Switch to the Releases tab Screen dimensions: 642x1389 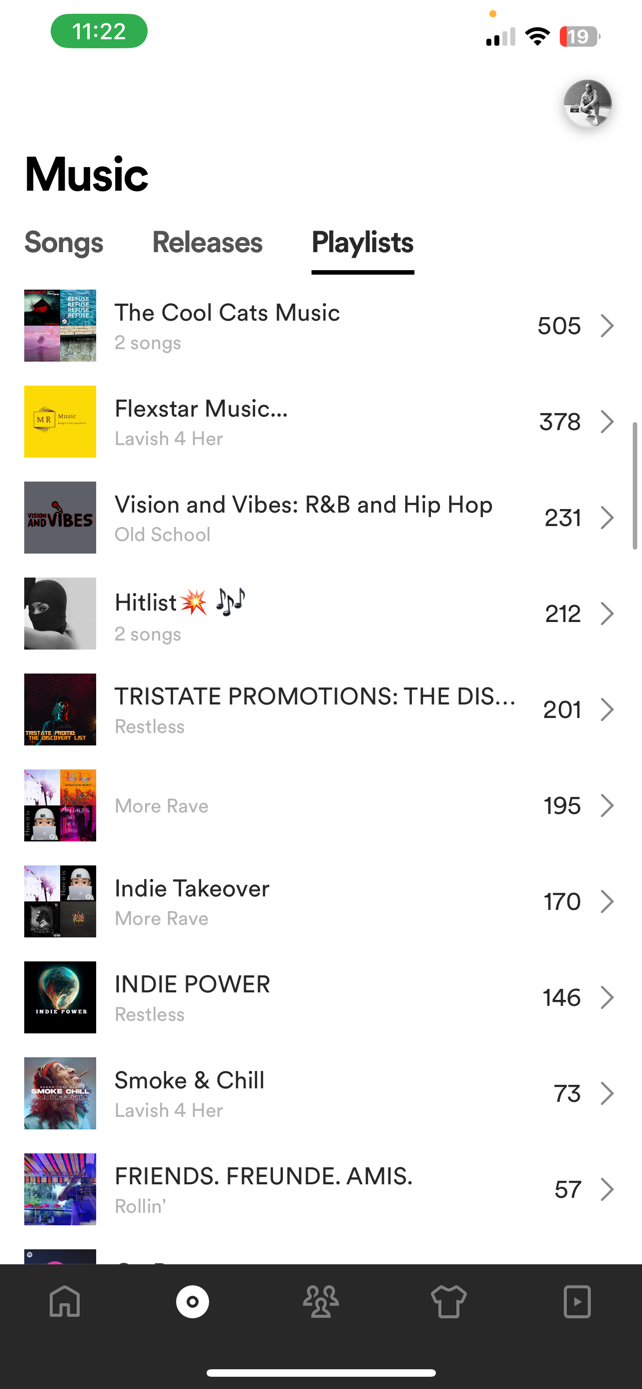point(207,243)
